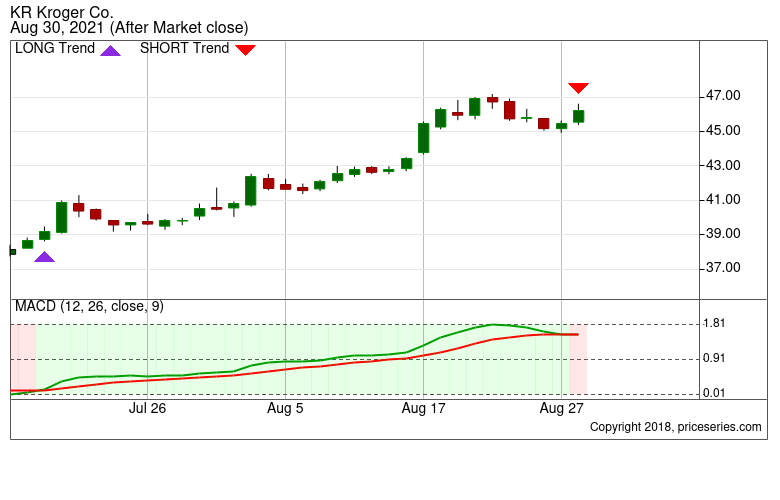This screenshot has width=780, height=500.
Task: Click the "MACD (12, 26, close, 9)" indicator label
Action: click(89, 306)
